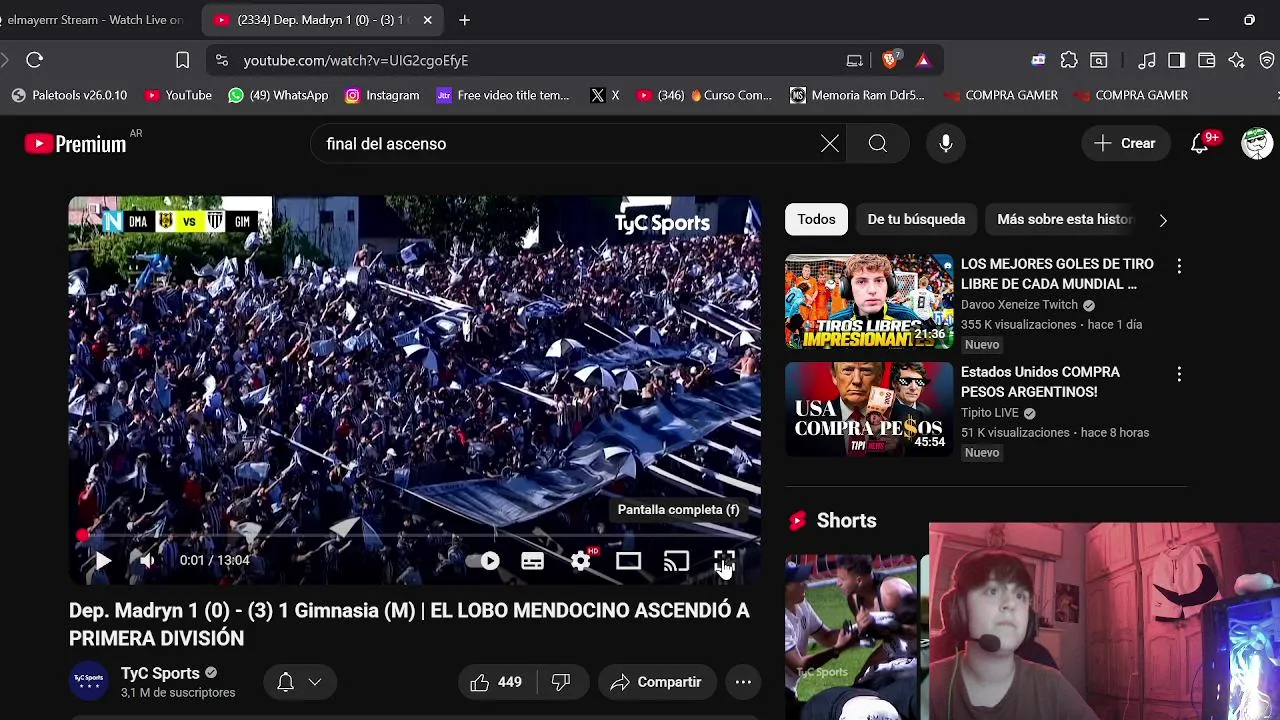Open the Memoria Ram Ddr5 bookmark
Viewport: 1280px width, 720px height.
[x=858, y=95]
